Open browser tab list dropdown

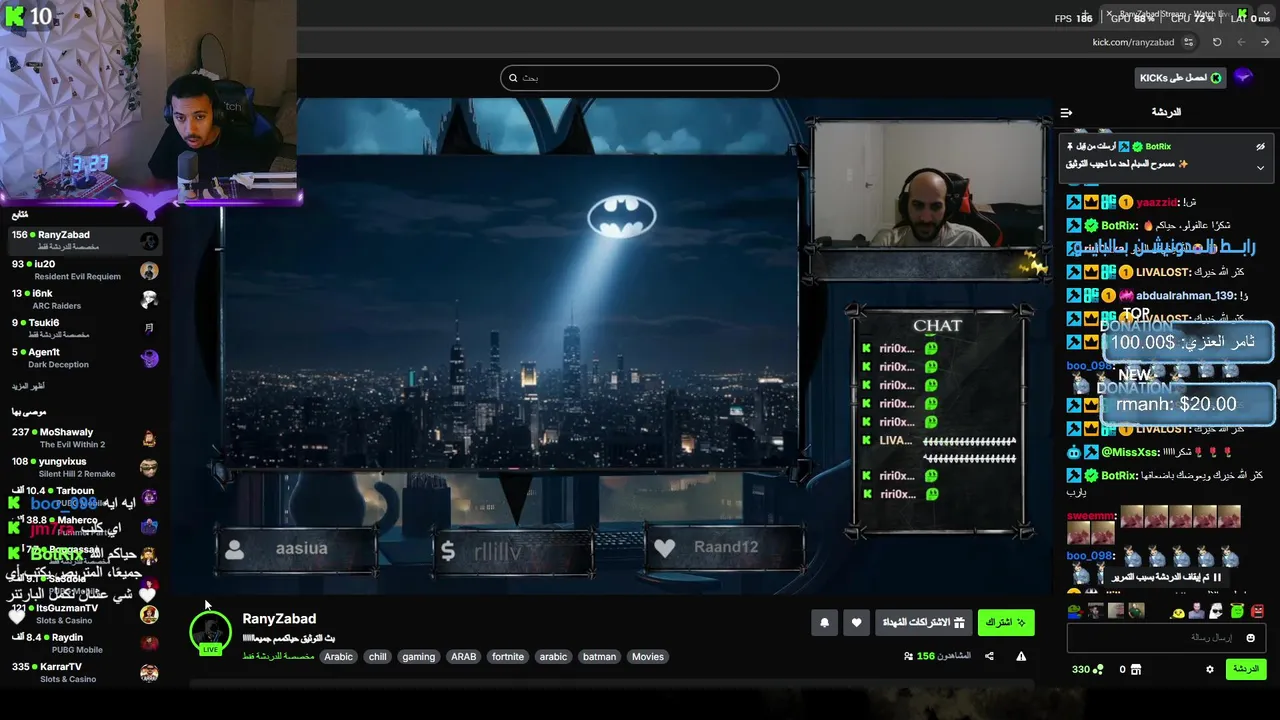pyautogui.click(x=1266, y=13)
